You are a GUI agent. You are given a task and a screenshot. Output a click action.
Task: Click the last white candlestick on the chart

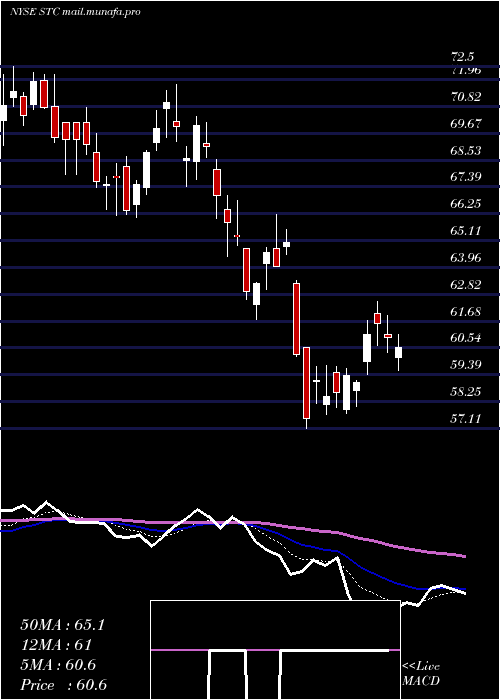(x=399, y=352)
